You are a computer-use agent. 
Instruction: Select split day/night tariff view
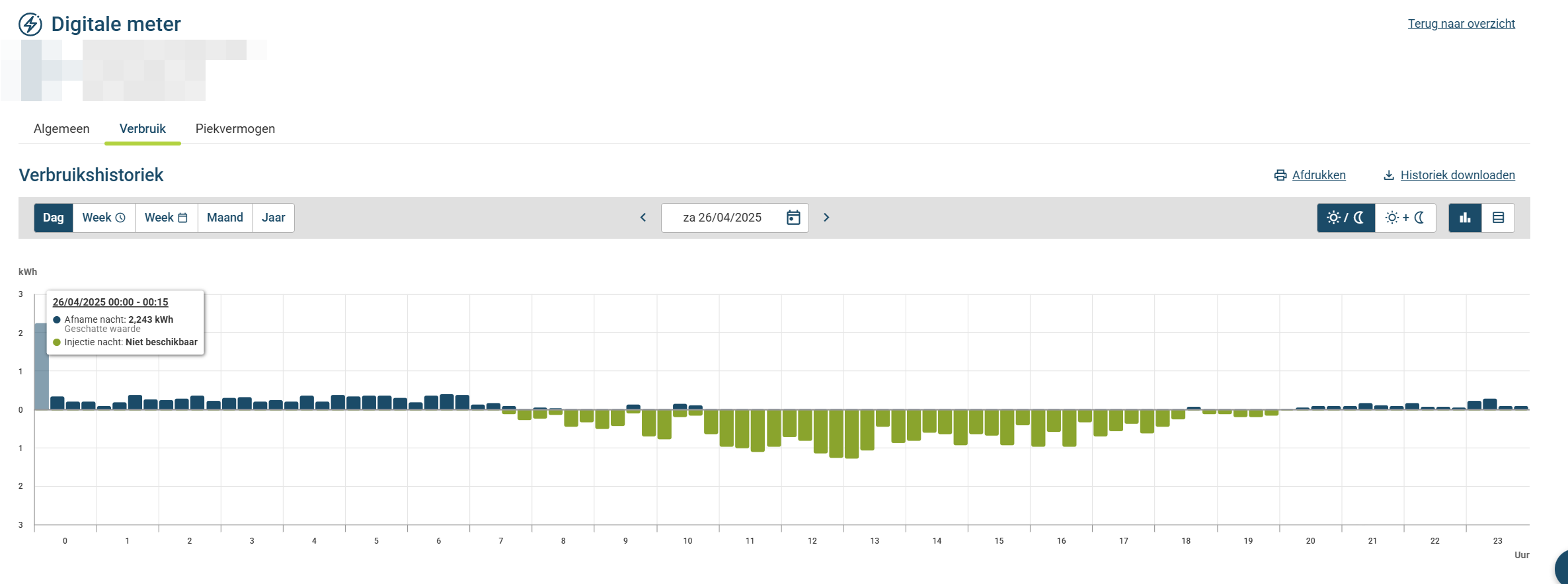[x=1346, y=218]
